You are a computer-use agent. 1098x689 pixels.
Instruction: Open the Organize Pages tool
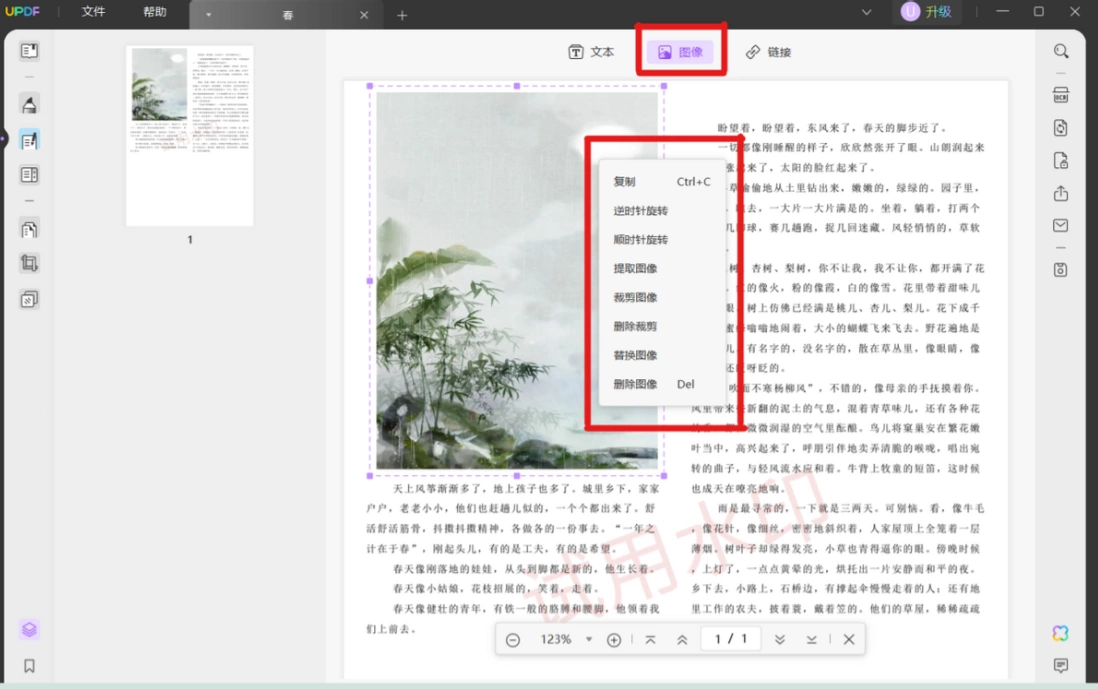coord(29,230)
